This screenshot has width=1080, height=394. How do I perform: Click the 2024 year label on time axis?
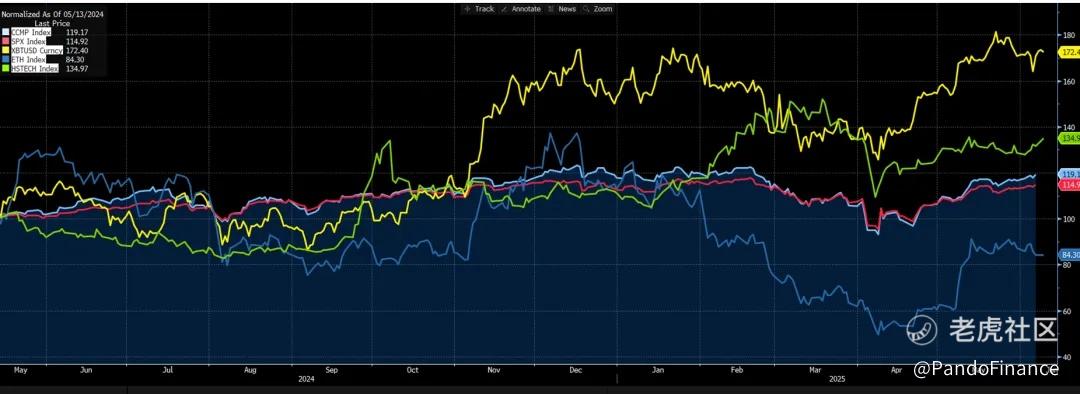click(307, 379)
